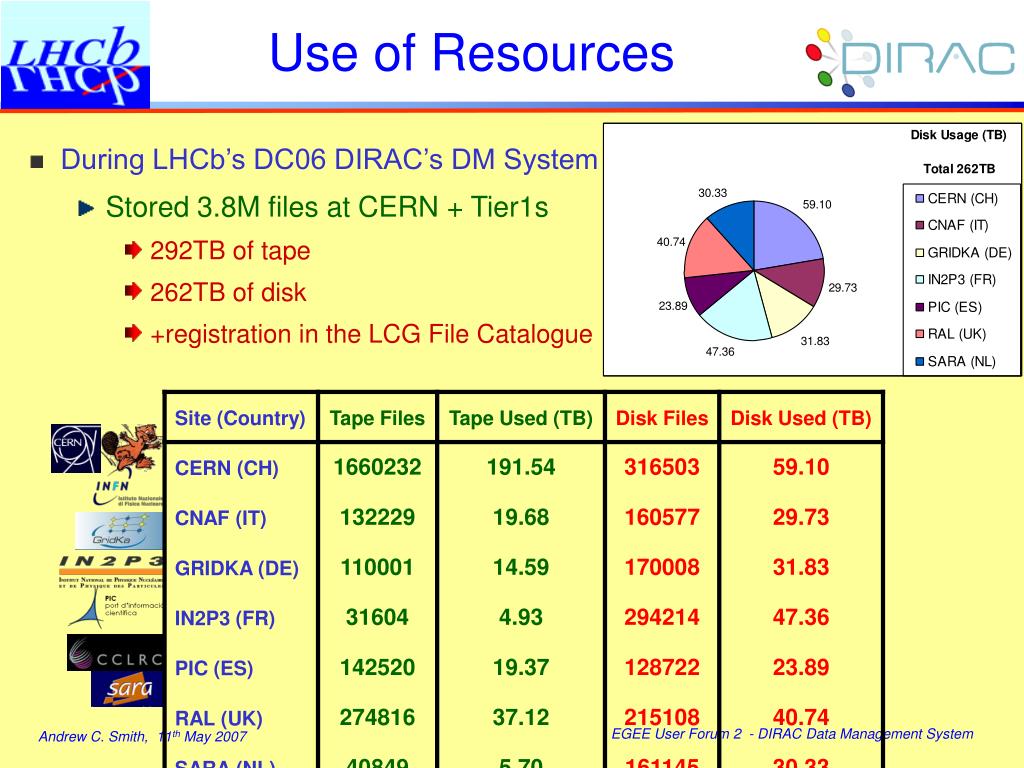
Task: Click the sara logo
Action: [x=127, y=689]
